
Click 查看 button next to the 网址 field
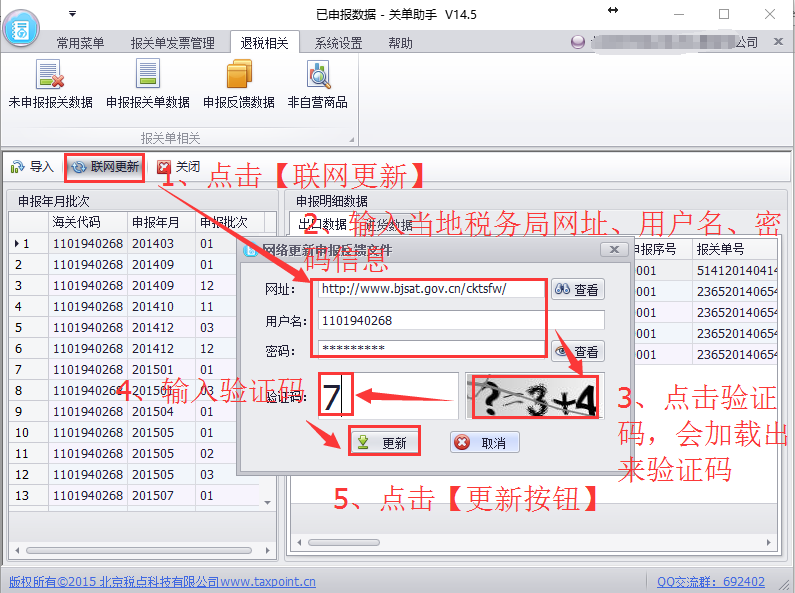point(577,290)
